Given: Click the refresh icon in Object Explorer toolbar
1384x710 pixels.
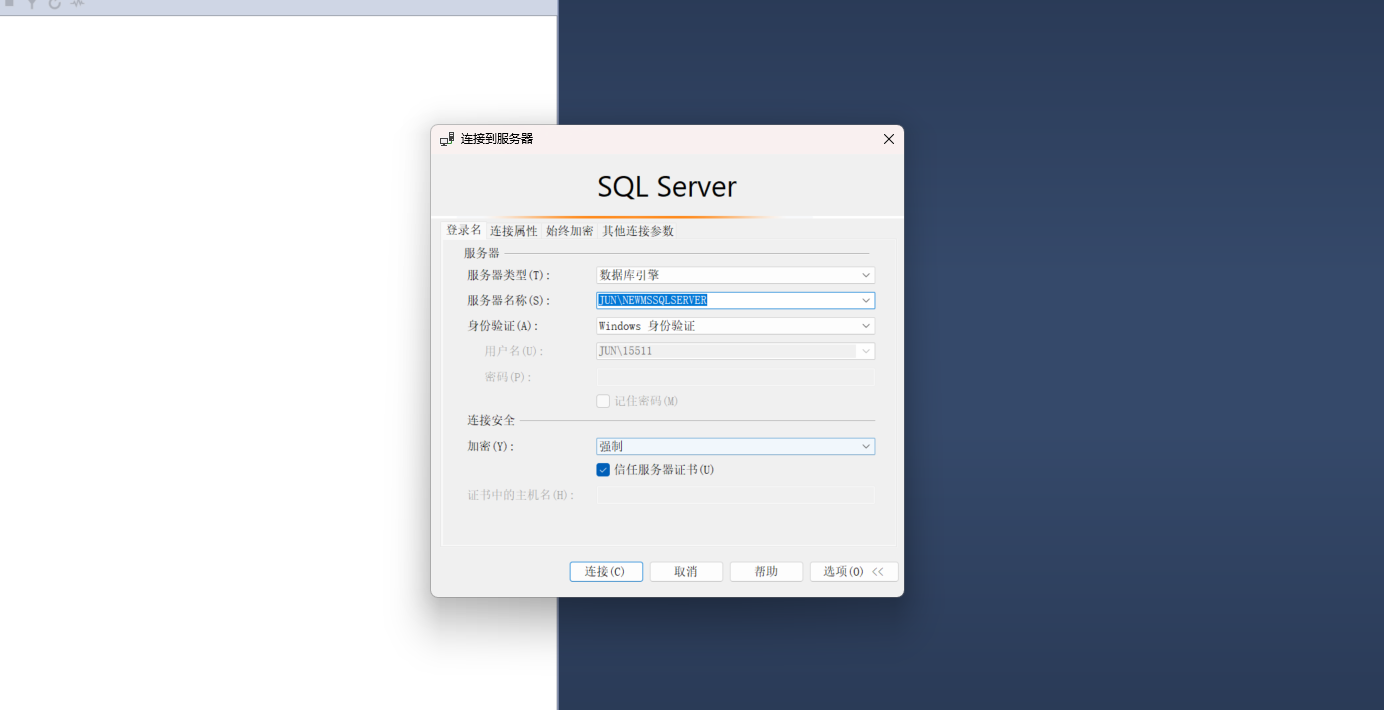Looking at the screenshot, I should click(54, 4).
